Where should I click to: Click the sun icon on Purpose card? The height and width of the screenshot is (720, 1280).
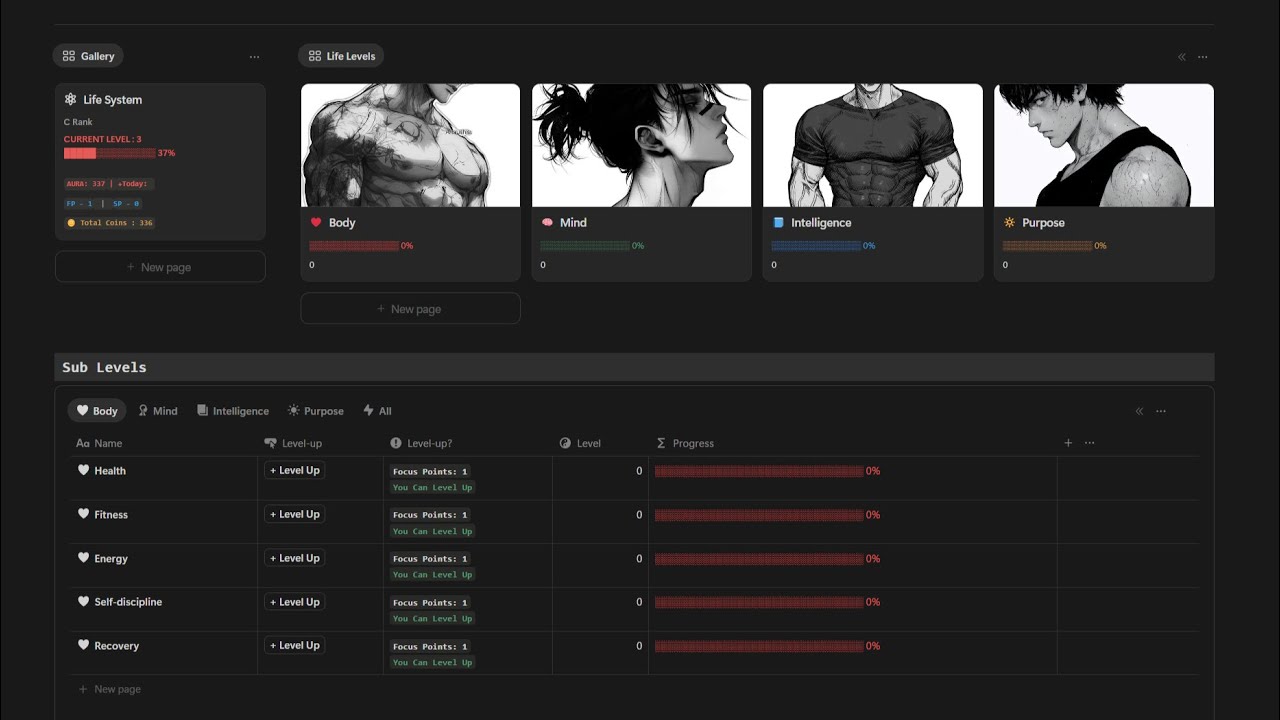1009,222
